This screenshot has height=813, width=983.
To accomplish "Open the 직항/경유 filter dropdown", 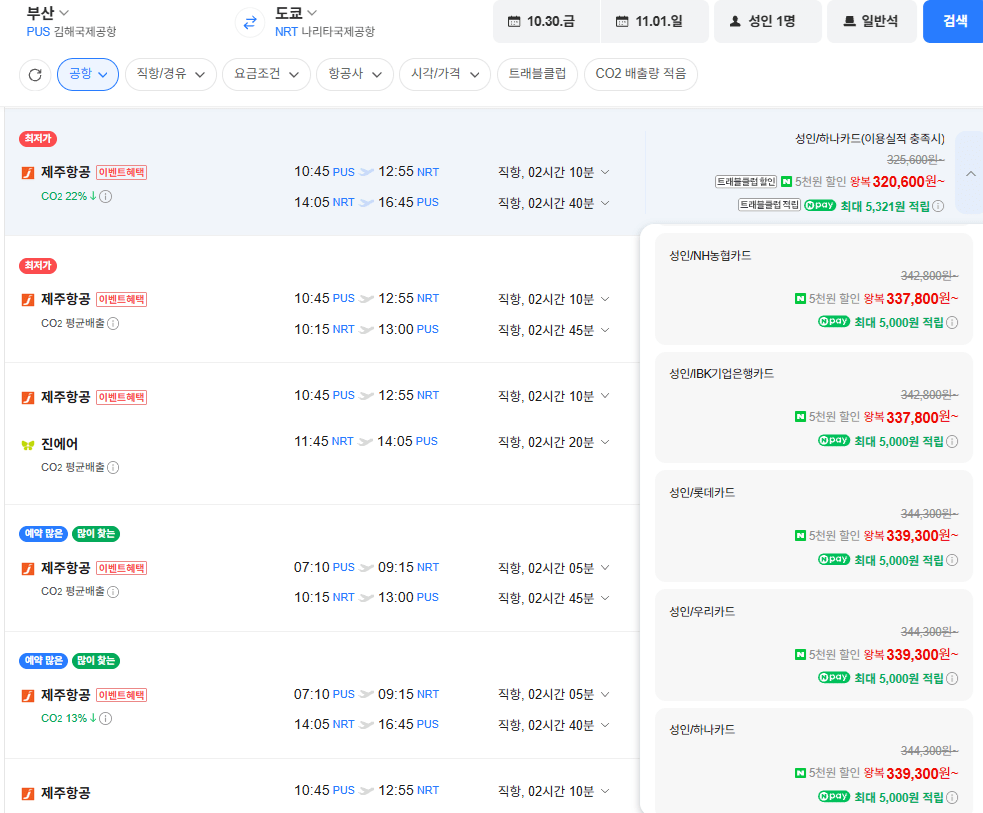I will (171, 74).
